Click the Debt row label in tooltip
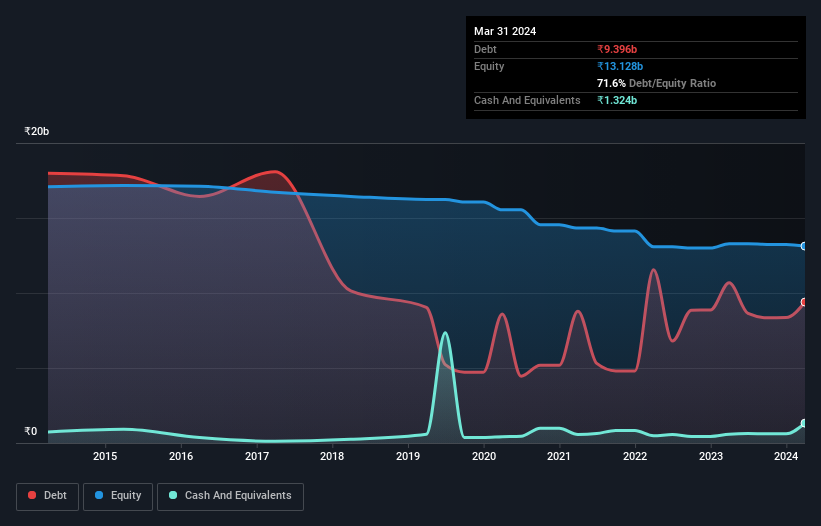821x526 pixels. point(485,49)
